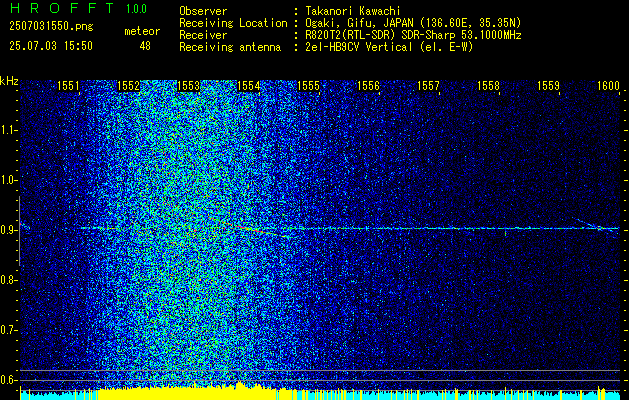Screen dimensions: 629x400
Task: Select the file name 2507031550.png
Action: [x=51, y=27]
